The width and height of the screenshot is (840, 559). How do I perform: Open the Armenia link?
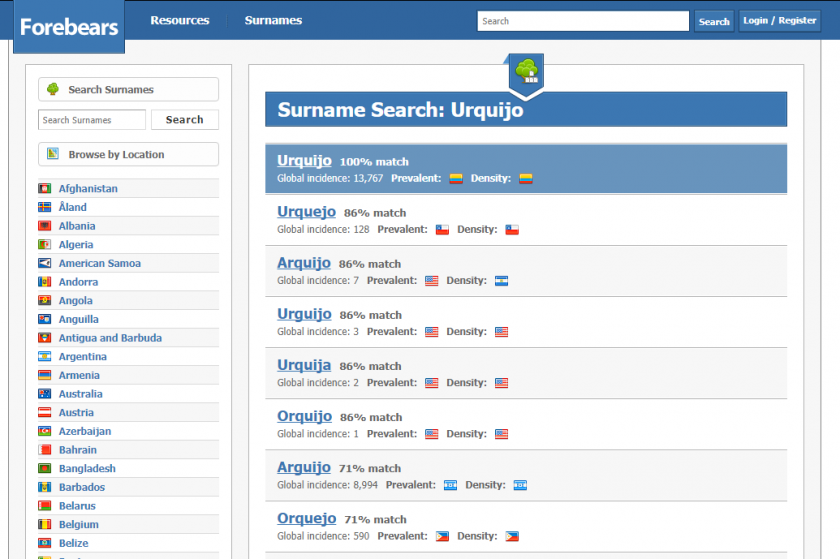click(x=79, y=375)
